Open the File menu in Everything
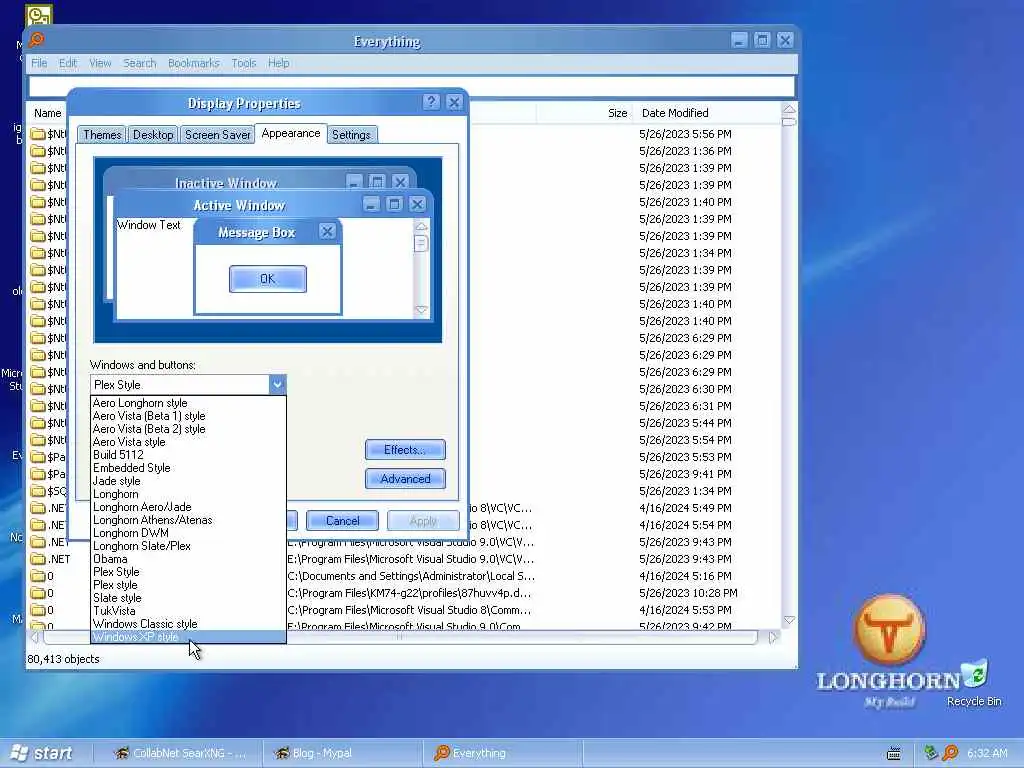1024x768 pixels. click(39, 63)
